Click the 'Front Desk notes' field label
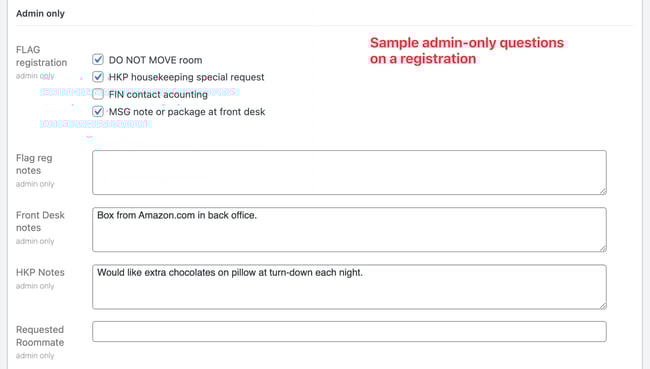The height and width of the screenshot is (369, 650). [x=40, y=221]
